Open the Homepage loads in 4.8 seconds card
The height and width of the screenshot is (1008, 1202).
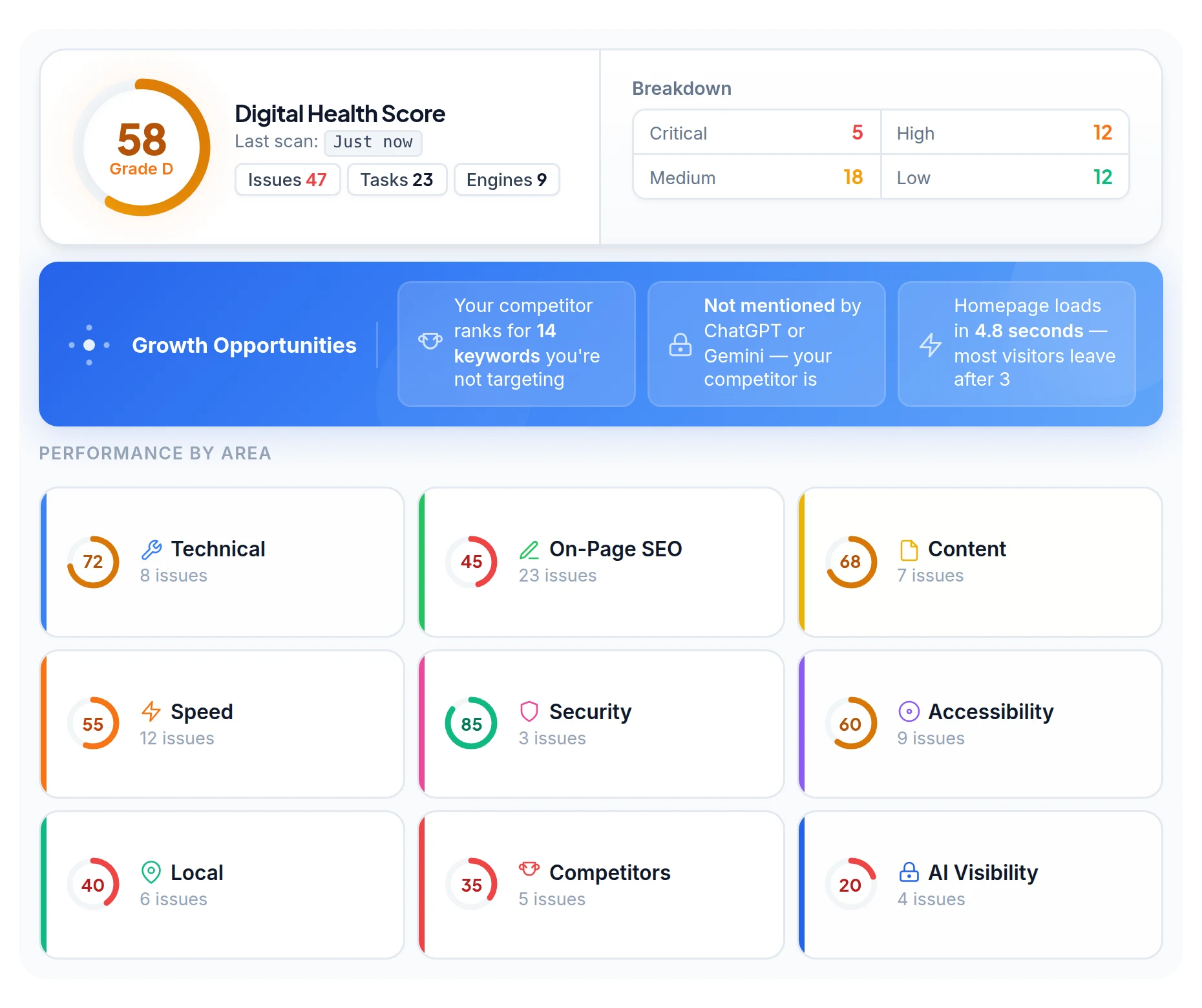coord(1017,344)
